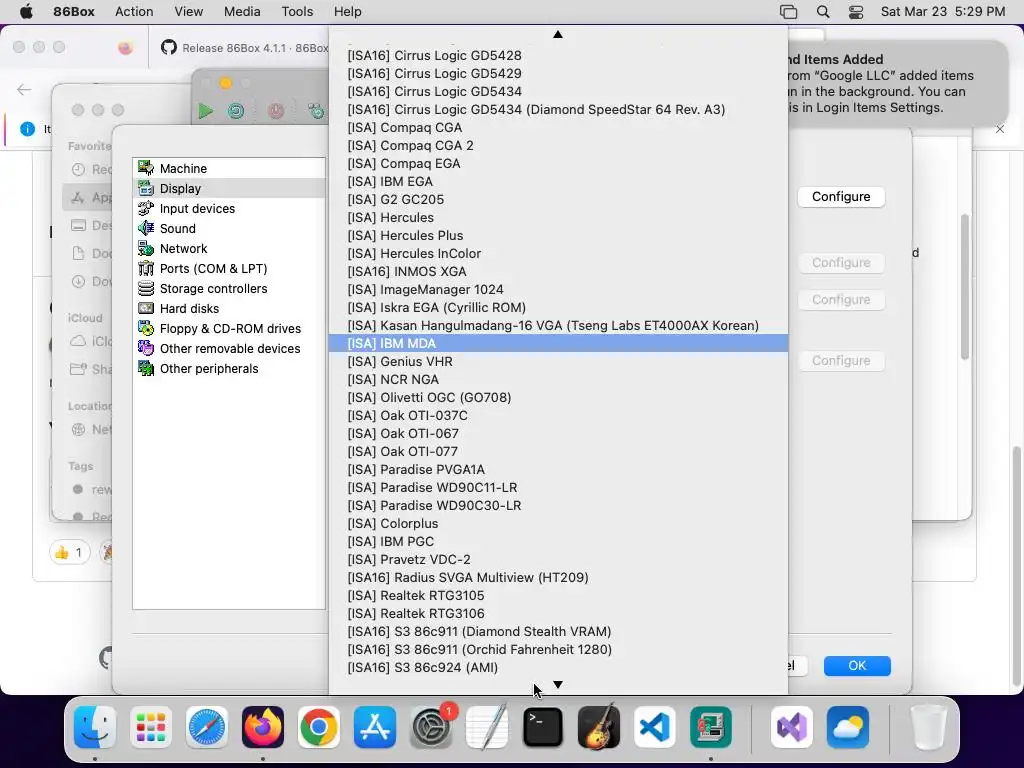This screenshot has height=768, width=1024.
Task: Open Floppy & CD-ROM drives settings
Action: pyautogui.click(x=229, y=328)
